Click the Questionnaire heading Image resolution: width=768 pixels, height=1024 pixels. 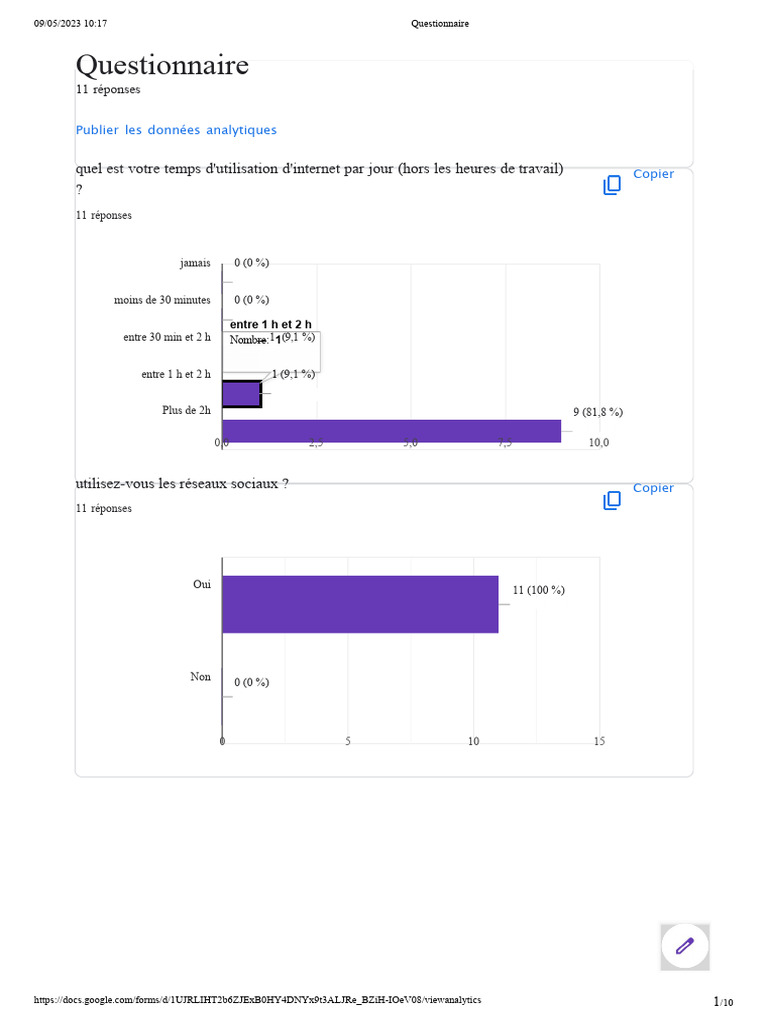(x=162, y=66)
